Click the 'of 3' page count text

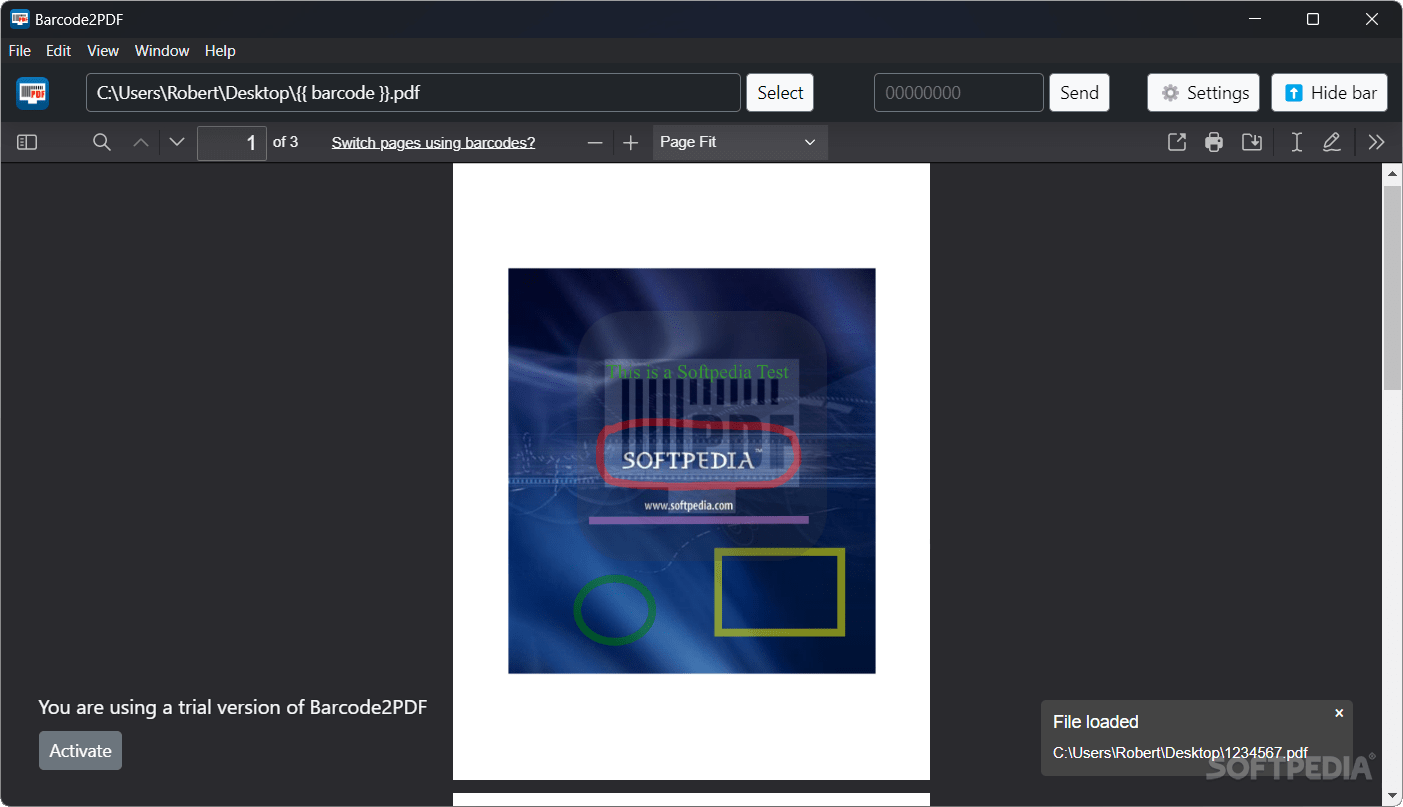(x=286, y=143)
